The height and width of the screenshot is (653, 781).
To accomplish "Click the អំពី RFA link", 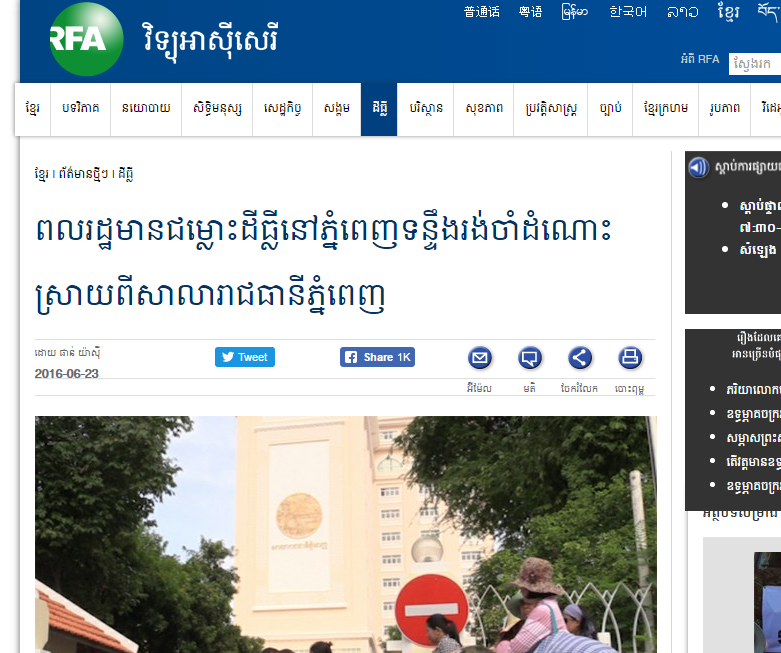I will (x=700, y=59).
